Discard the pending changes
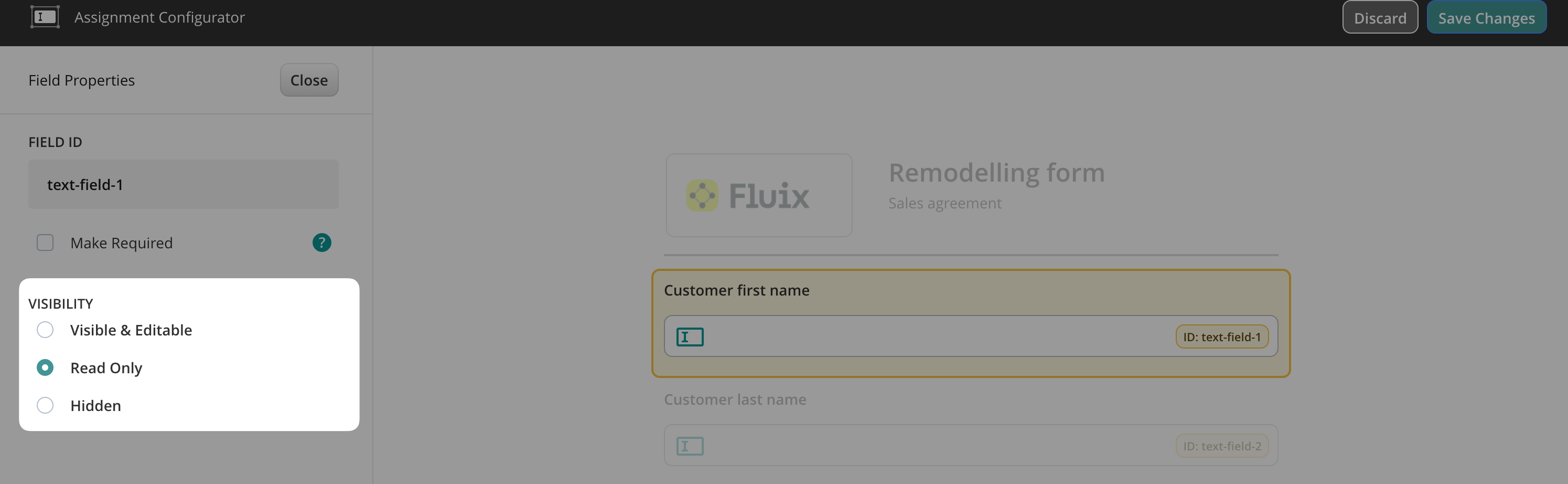The height and width of the screenshot is (484, 1568). pos(1379,18)
